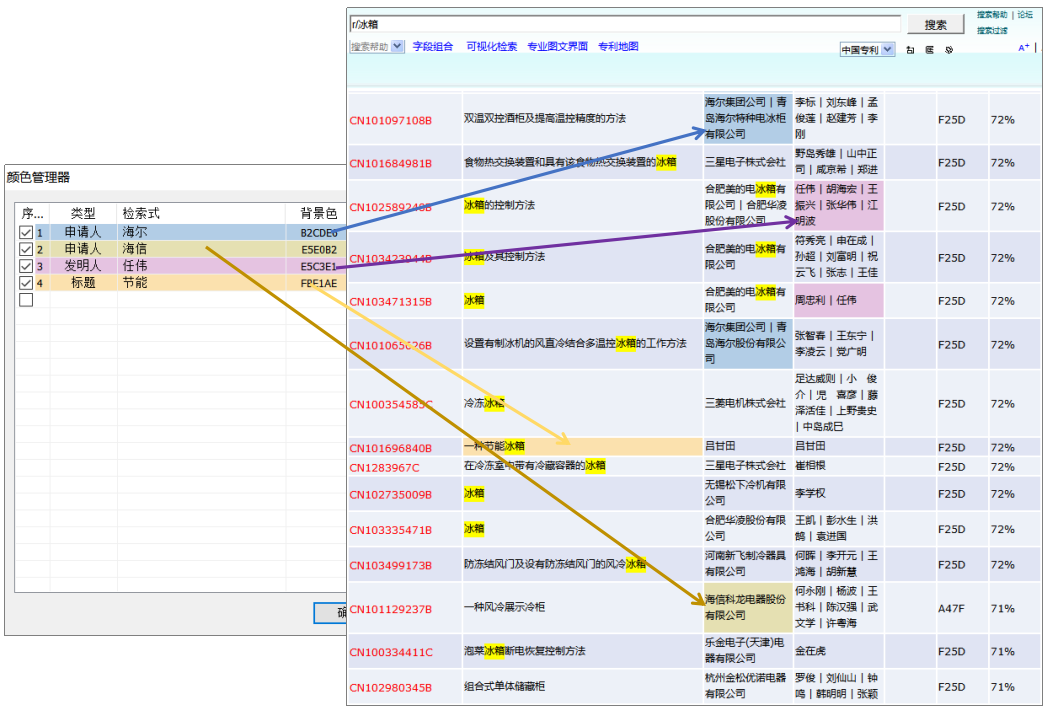1047x709 pixels.
Task: Click the first small toolbar icon right of 中国专利
Action: pos(910,49)
